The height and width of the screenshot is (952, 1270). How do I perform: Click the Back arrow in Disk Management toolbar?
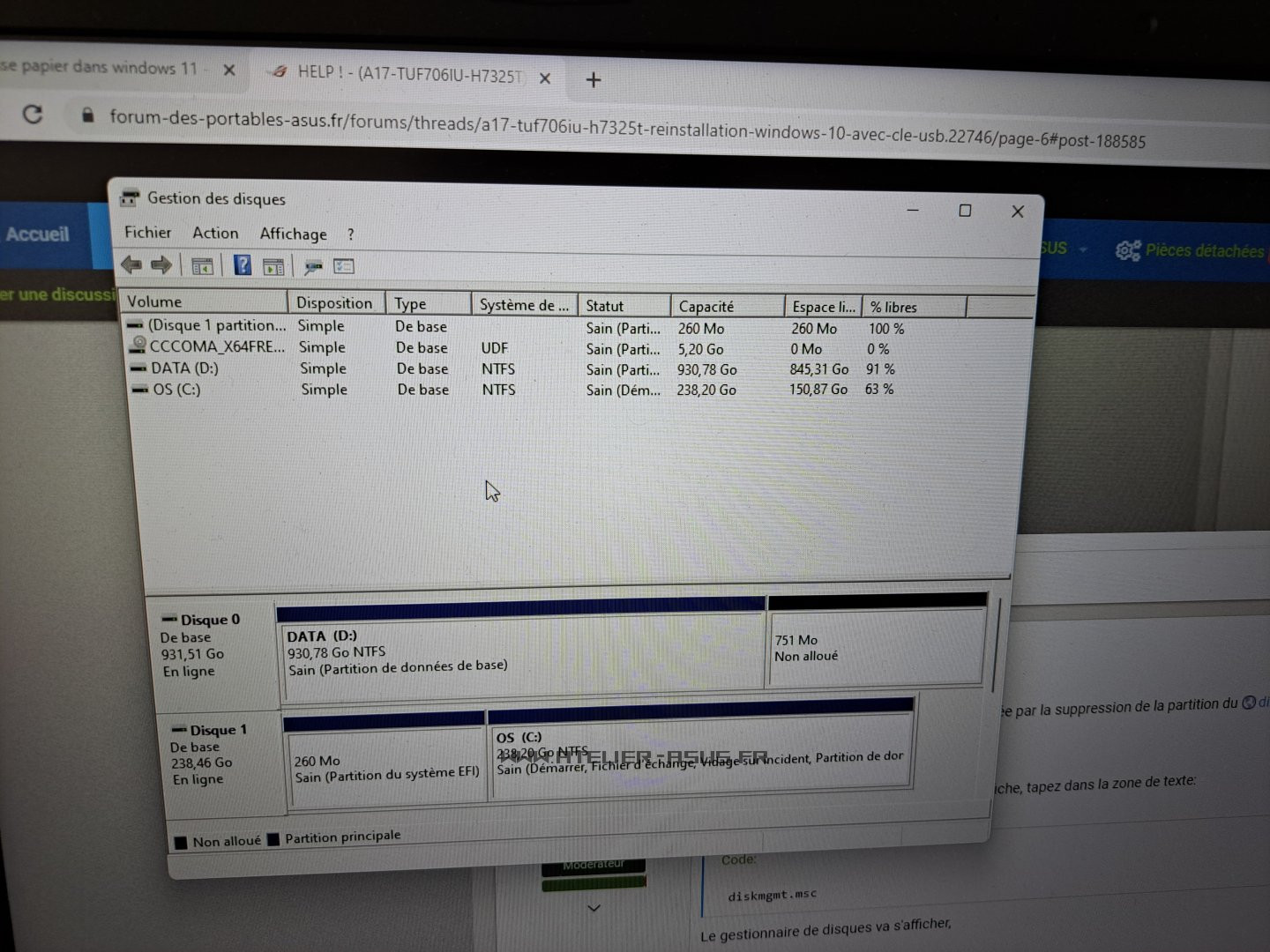click(131, 264)
